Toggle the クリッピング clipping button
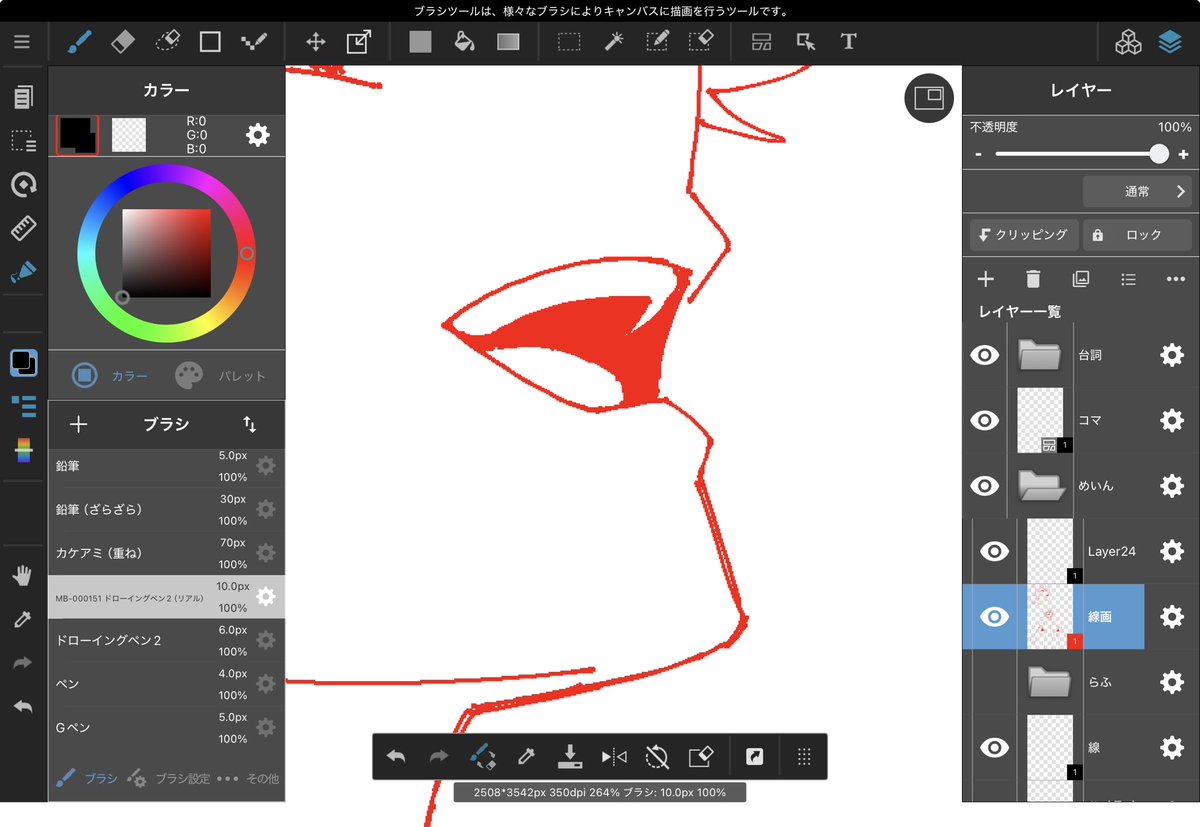 1024,235
